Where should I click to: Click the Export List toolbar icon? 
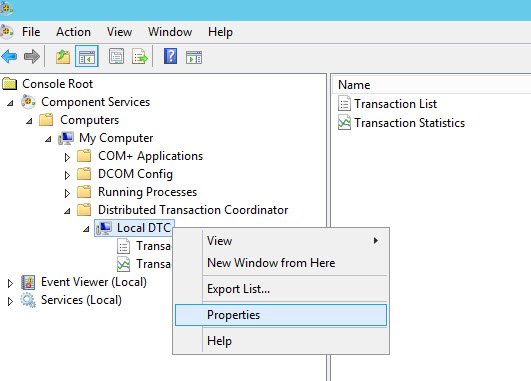click(140, 57)
